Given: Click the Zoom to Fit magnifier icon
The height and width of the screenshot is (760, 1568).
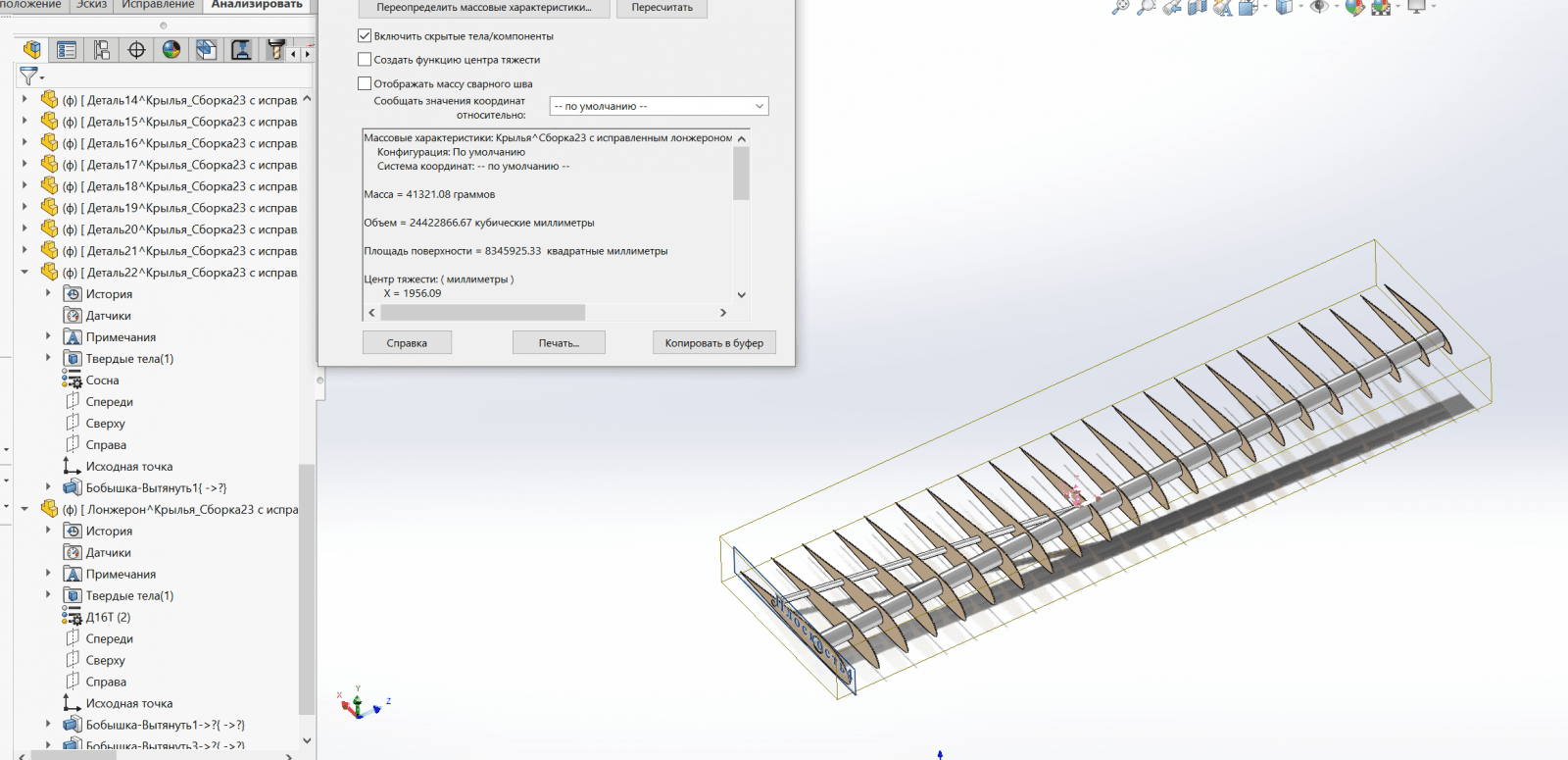Looking at the screenshot, I should [x=1120, y=7].
